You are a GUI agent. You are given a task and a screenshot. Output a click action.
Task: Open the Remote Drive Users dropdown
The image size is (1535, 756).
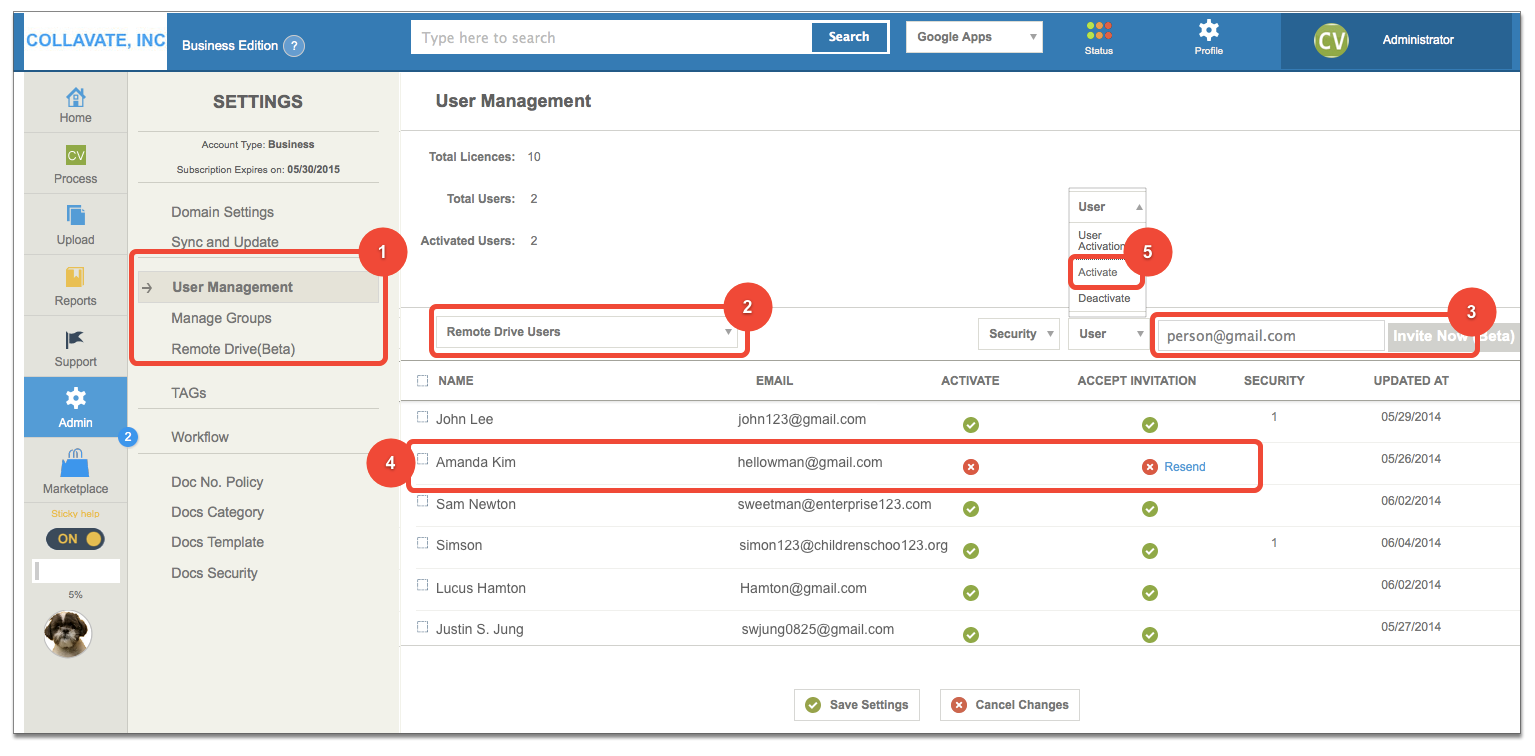pos(586,332)
